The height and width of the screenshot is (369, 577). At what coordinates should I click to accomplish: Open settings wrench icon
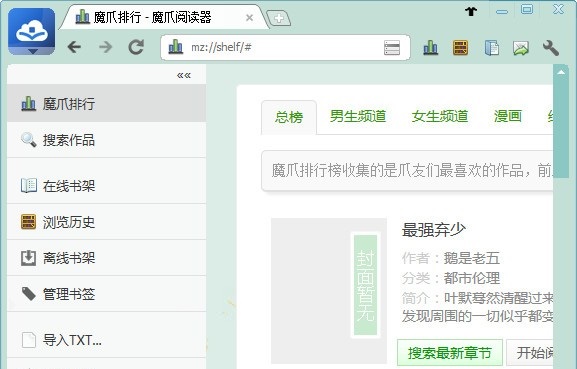point(551,48)
